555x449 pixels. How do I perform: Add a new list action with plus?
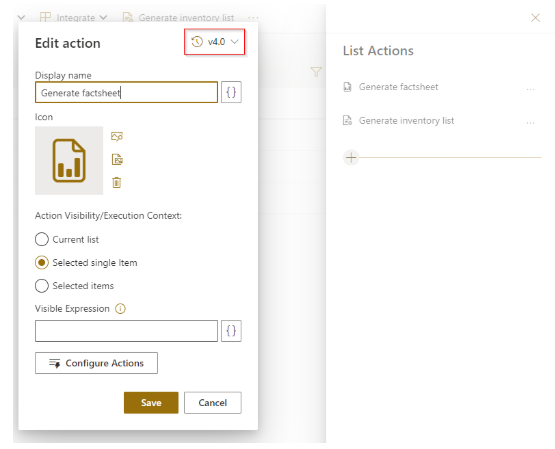(351, 157)
